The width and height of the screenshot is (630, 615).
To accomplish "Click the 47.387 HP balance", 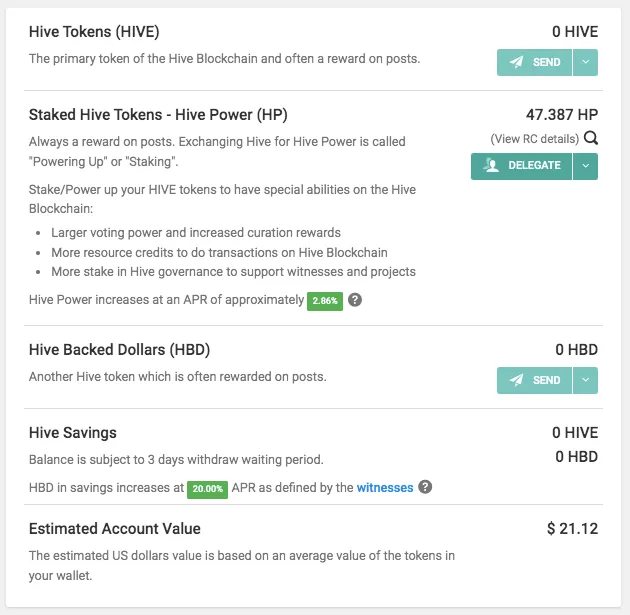I will [x=562, y=114].
